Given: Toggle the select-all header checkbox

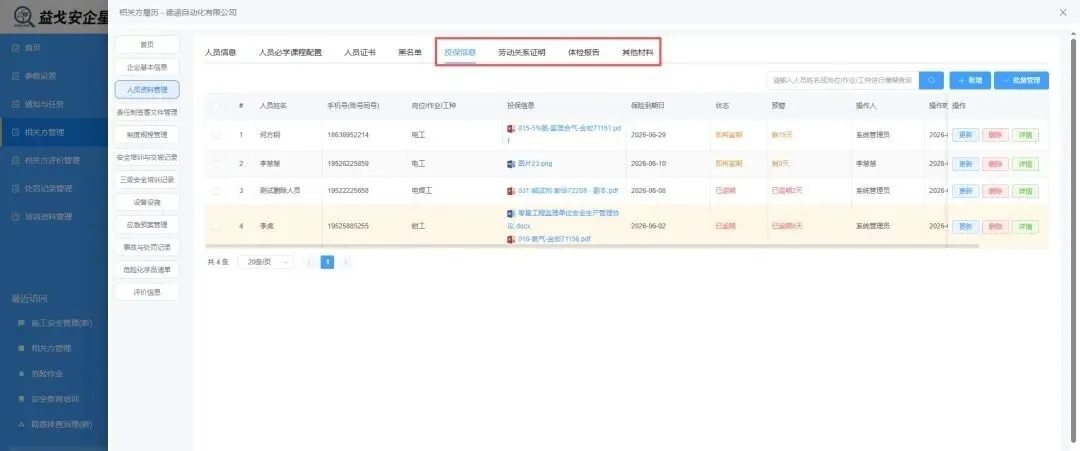Looking at the screenshot, I should coord(216,106).
